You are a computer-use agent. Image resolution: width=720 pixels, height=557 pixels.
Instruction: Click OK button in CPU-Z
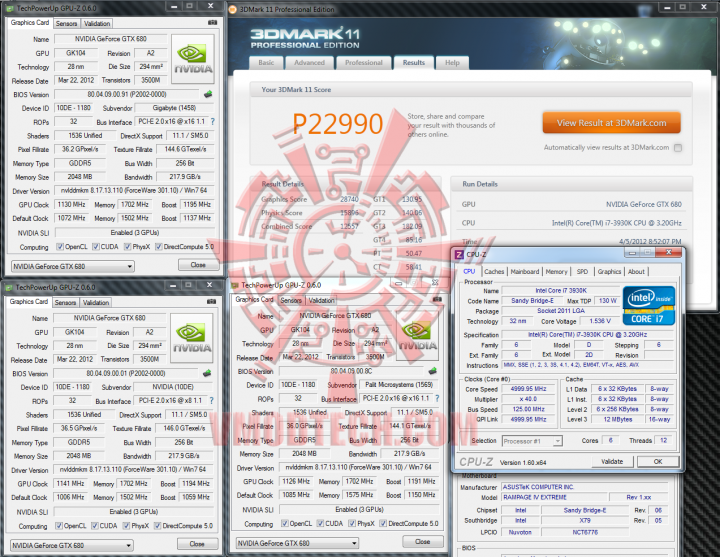coord(658,461)
